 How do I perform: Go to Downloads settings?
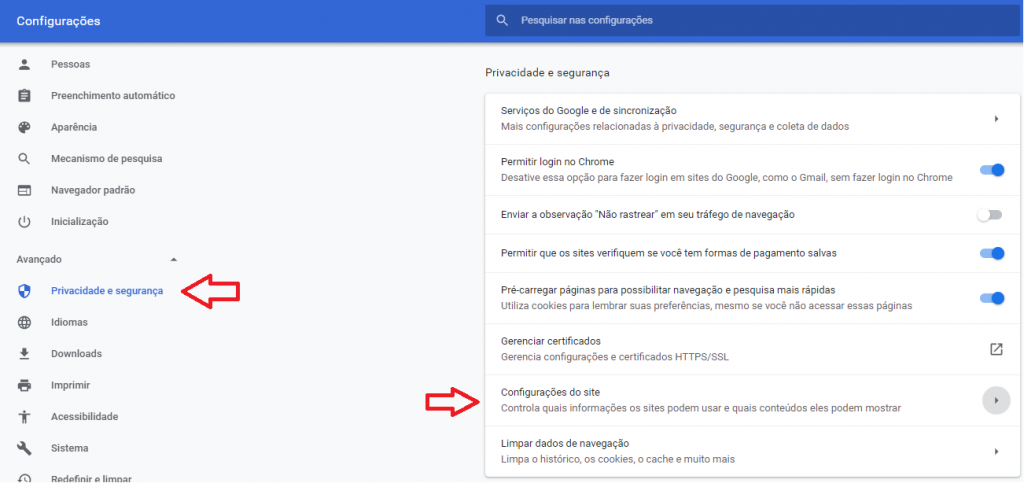pyautogui.click(x=76, y=354)
